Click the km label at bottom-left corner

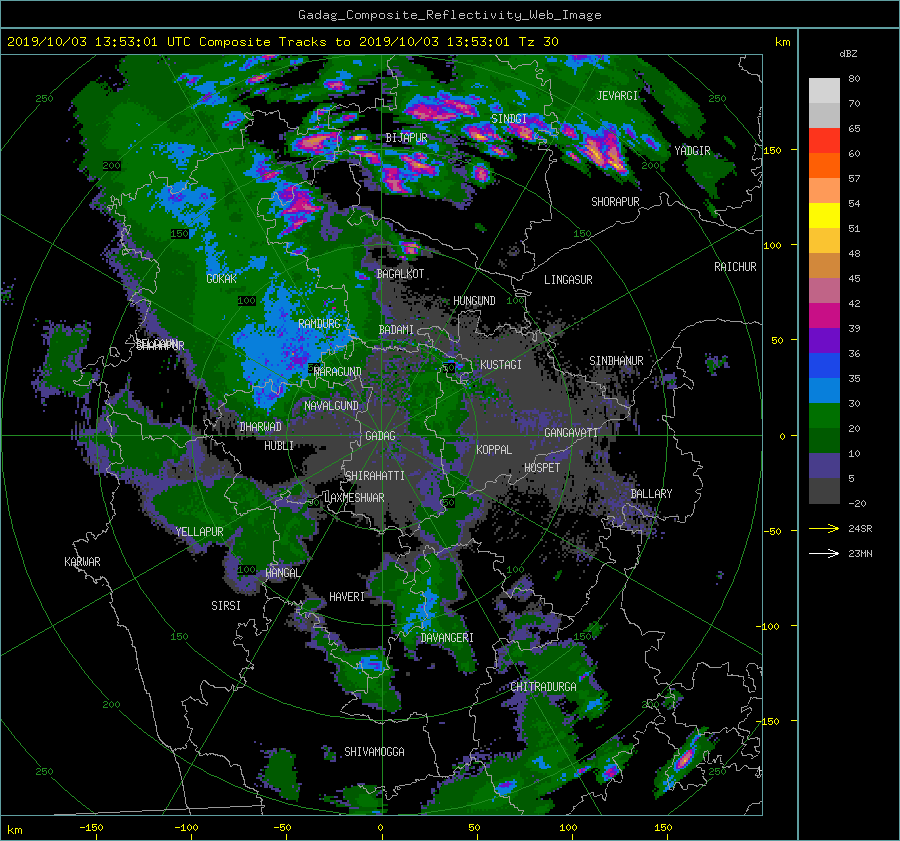click(14, 830)
